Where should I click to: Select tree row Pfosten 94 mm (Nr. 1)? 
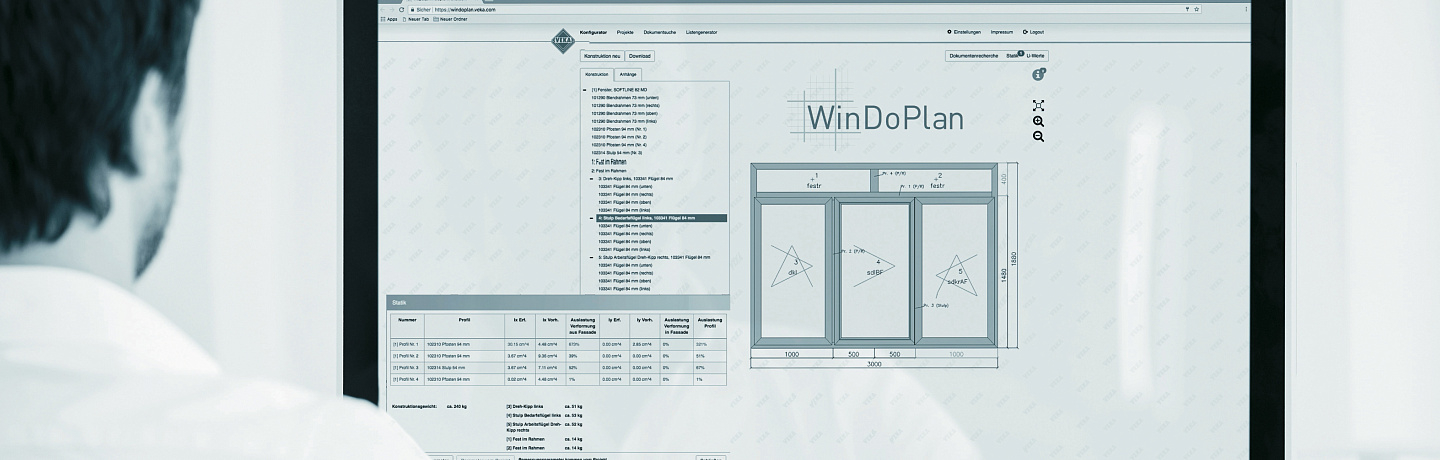(619, 129)
